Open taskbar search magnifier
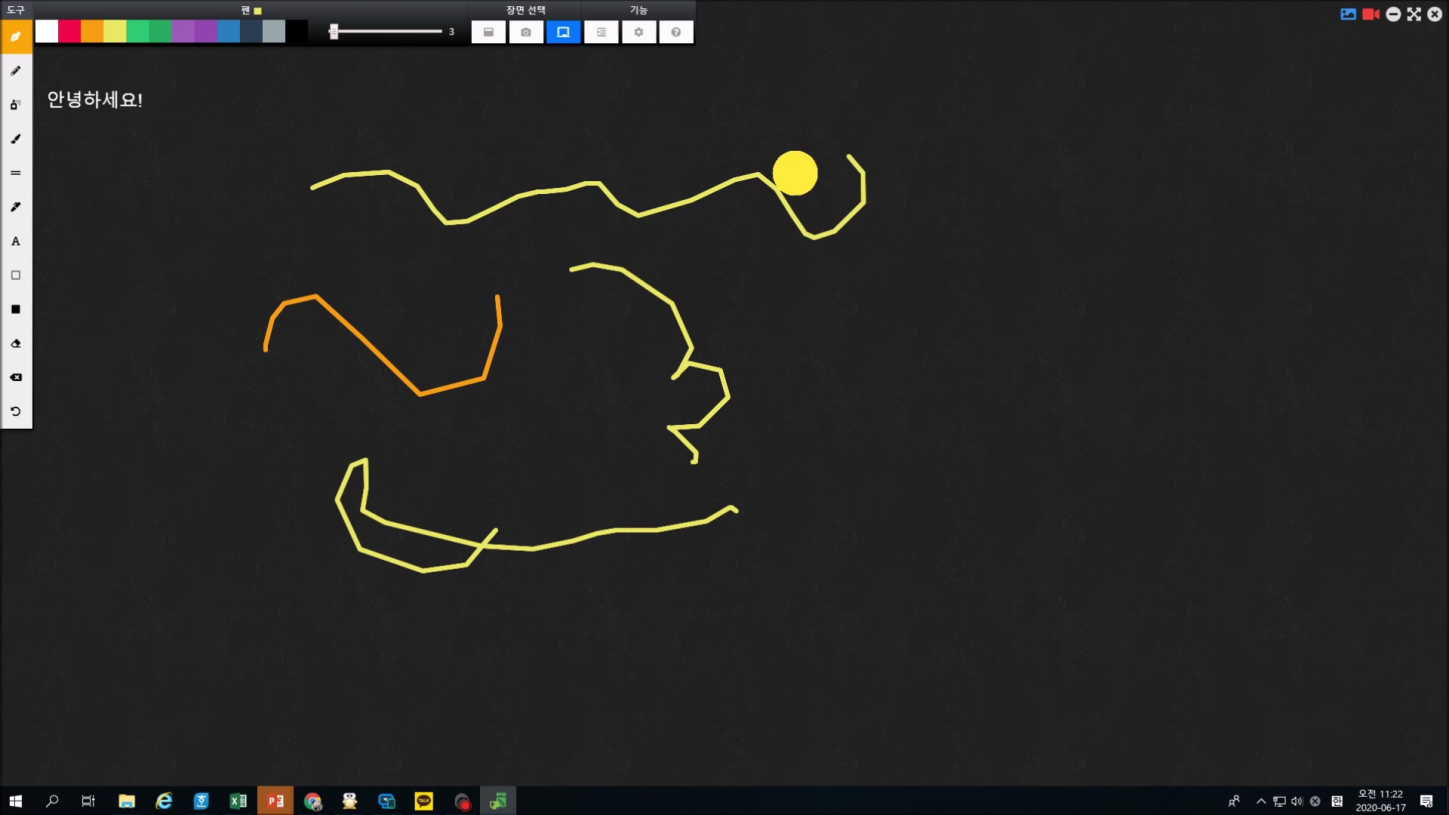 (x=52, y=801)
